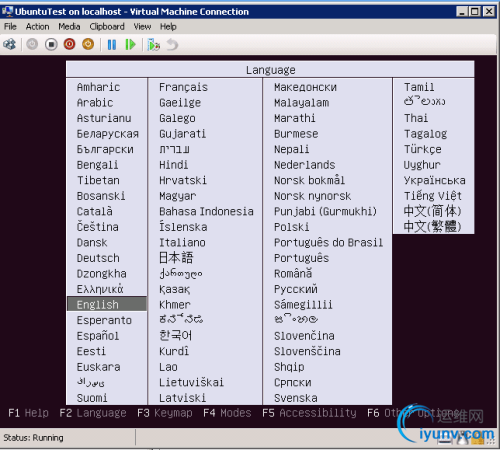Open the Action menu
The height and width of the screenshot is (450, 500).
pyautogui.click(x=37, y=27)
